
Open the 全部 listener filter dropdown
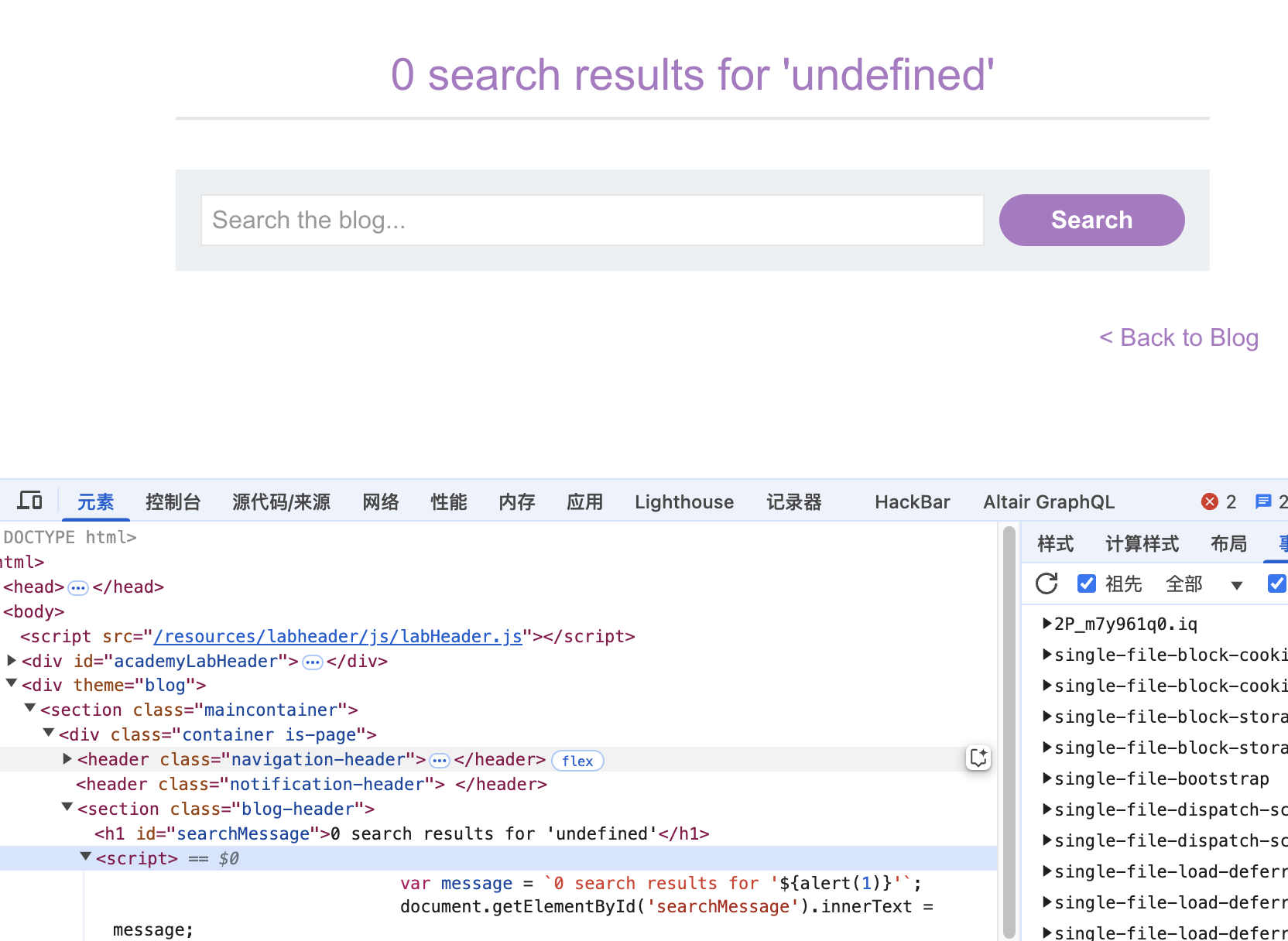click(1236, 585)
